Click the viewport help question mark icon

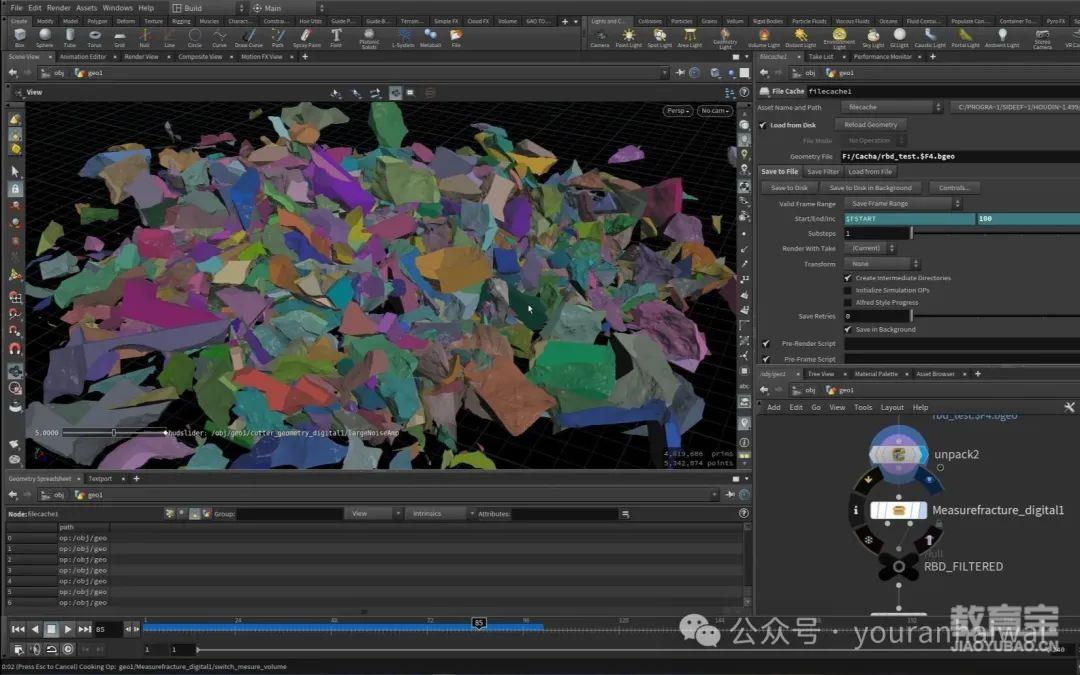pyautogui.click(x=744, y=92)
